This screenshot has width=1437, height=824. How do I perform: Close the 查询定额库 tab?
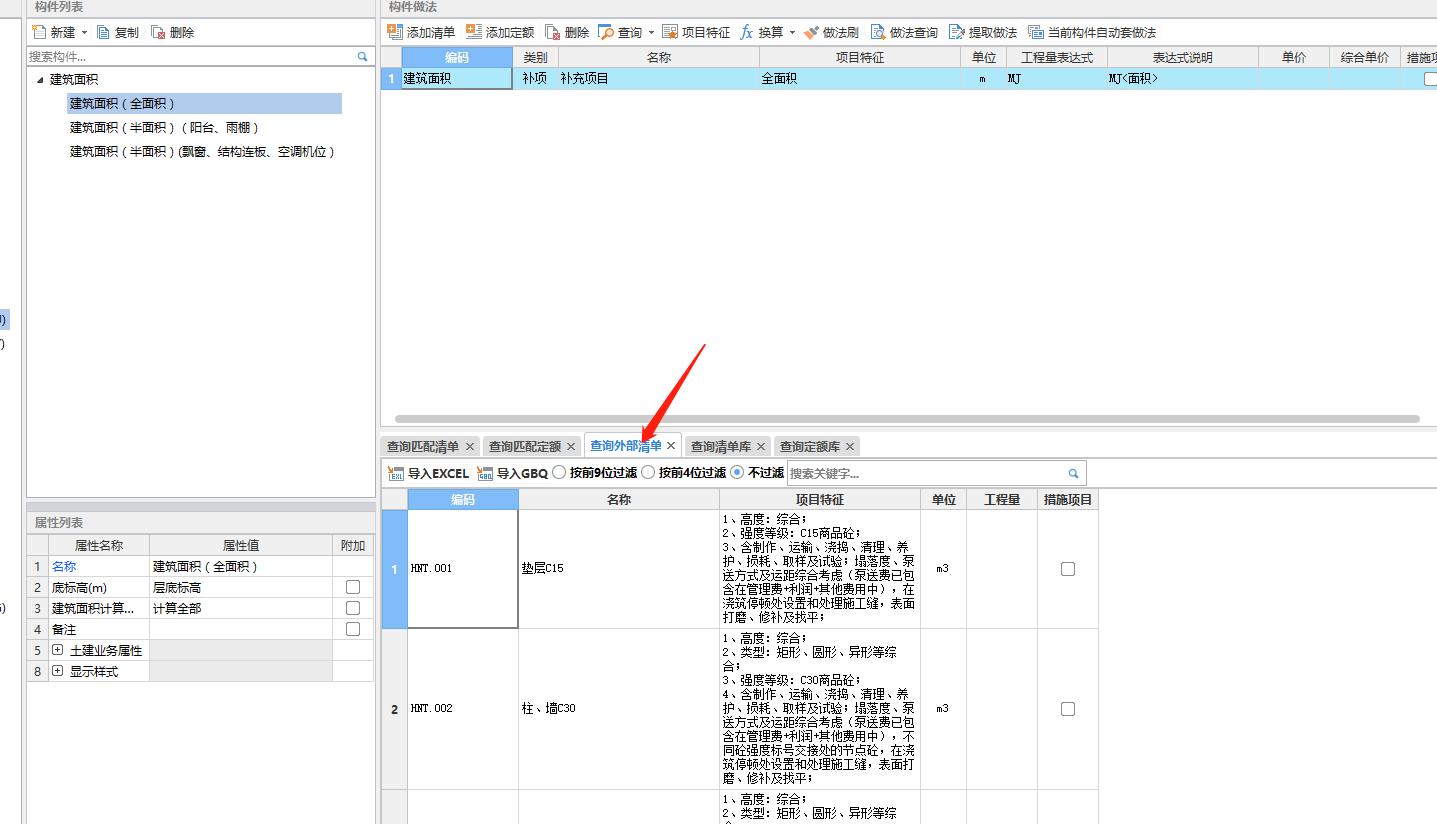(850, 447)
